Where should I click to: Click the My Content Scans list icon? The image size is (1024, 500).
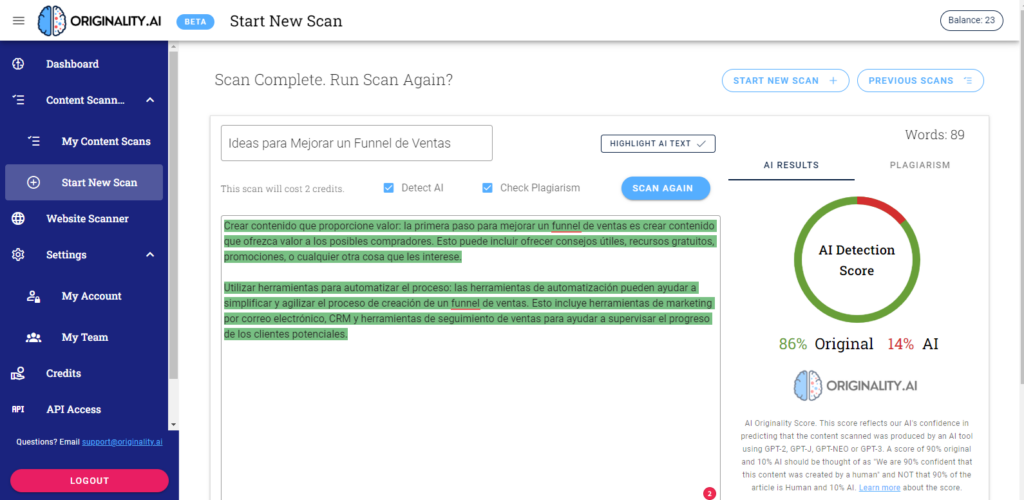[x=34, y=141]
